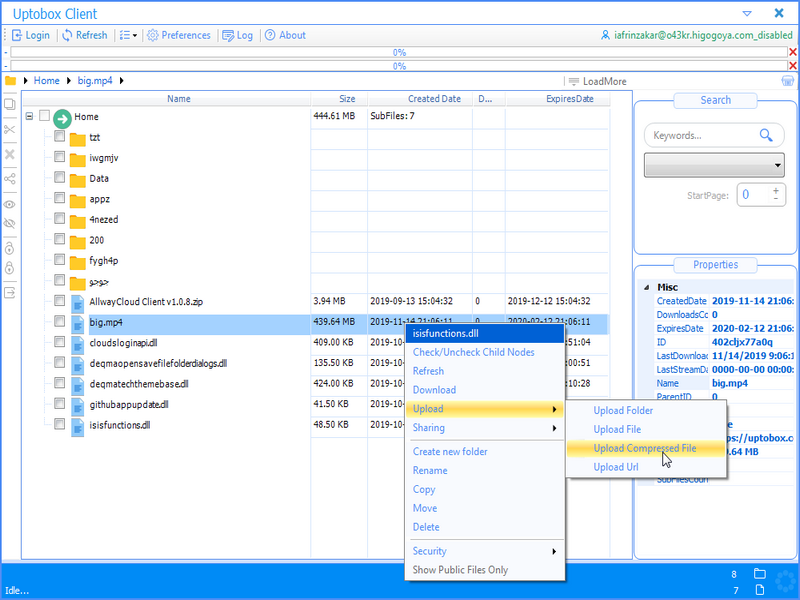Click the second 0% progress bar
The image size is (800, 600).
point(399,66)
